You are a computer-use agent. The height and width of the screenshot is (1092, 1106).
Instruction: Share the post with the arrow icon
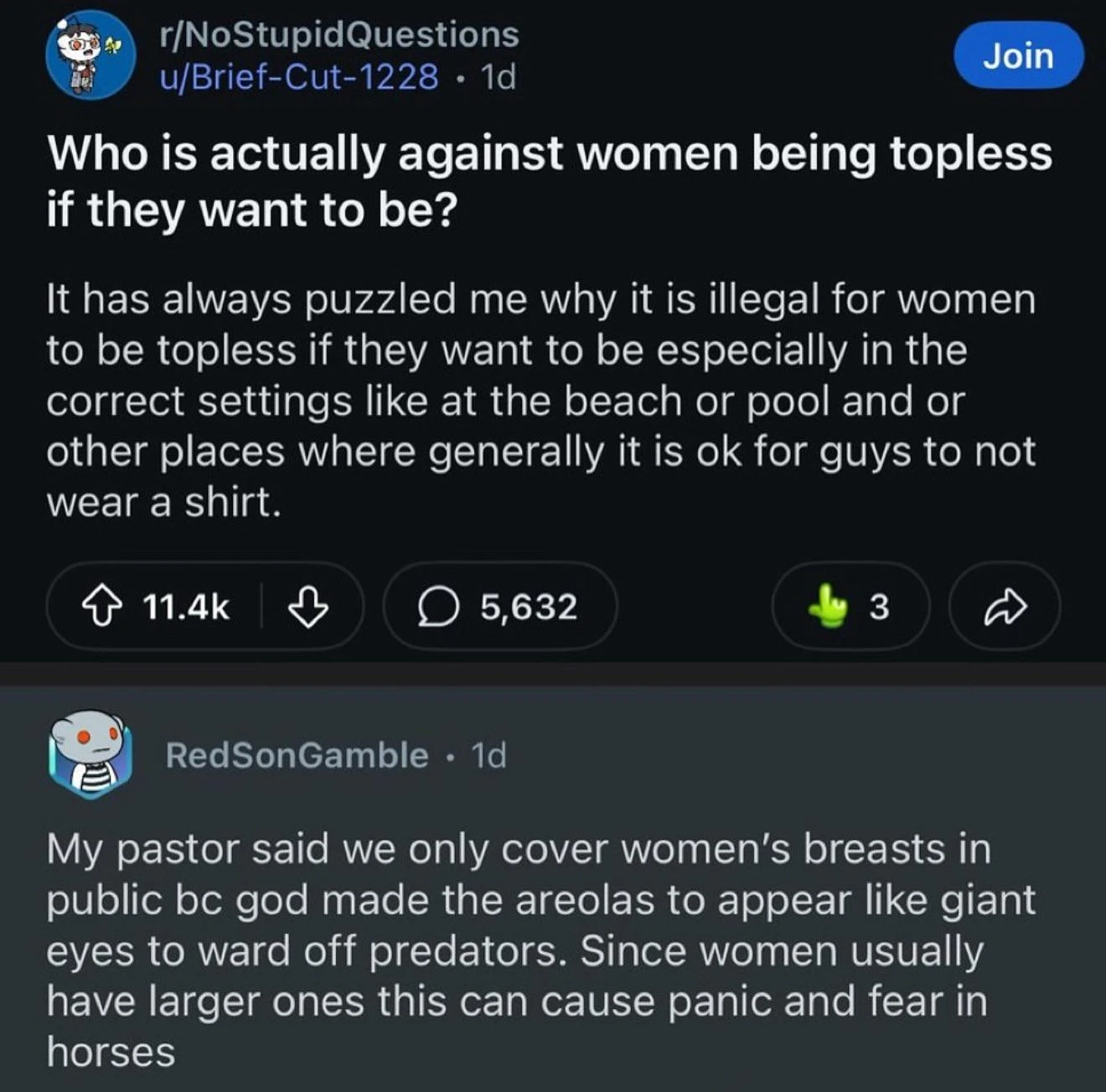pos(1004,607)
